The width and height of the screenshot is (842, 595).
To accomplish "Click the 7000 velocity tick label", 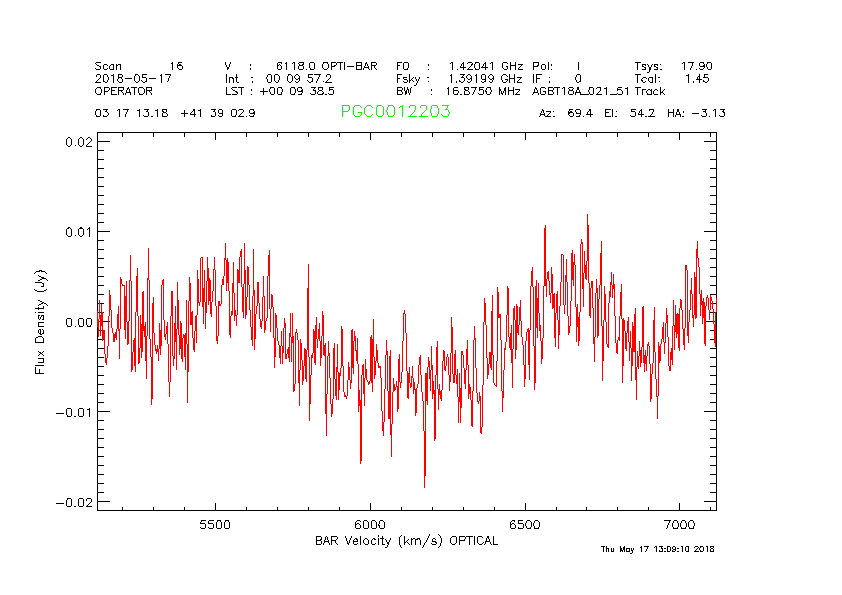I will pos(680,524).
